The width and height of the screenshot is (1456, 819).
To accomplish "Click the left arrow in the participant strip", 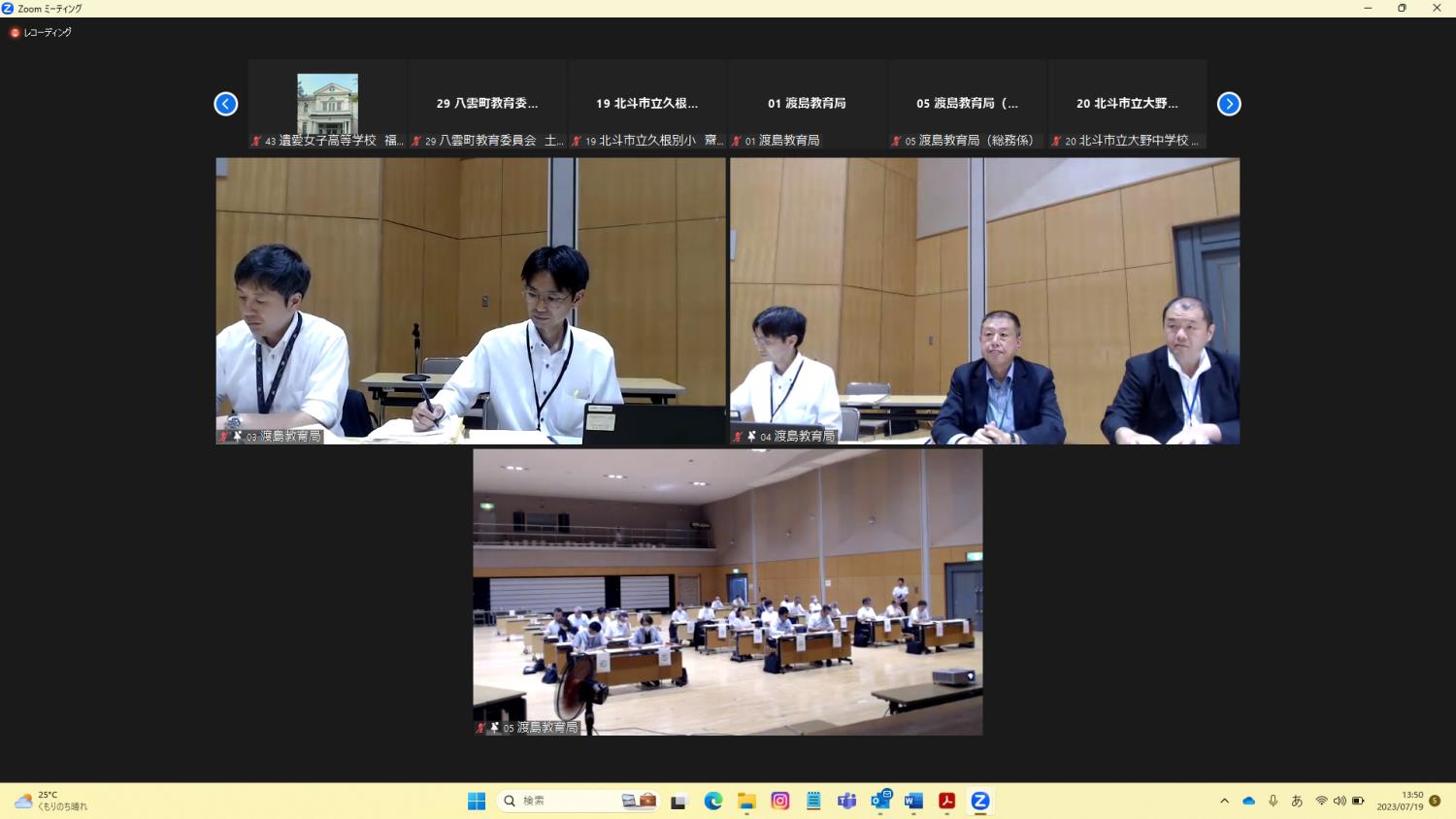I will pos(225,104).
